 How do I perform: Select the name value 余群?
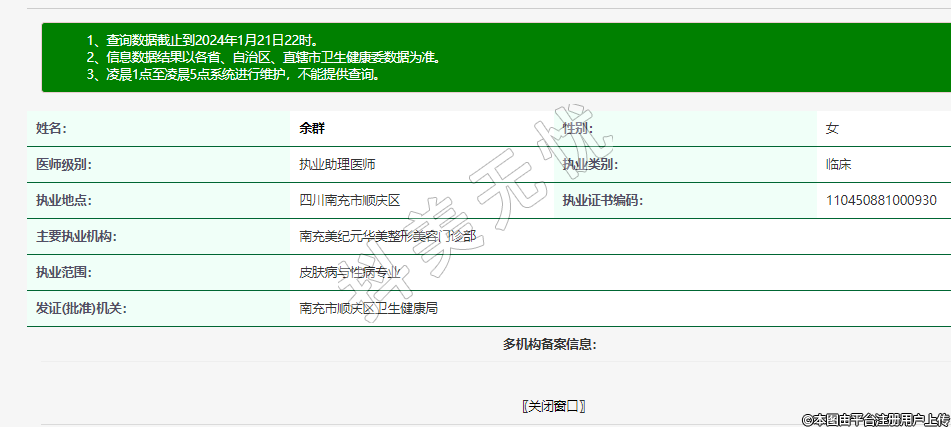pyautogui.click(x=312, y=128)
